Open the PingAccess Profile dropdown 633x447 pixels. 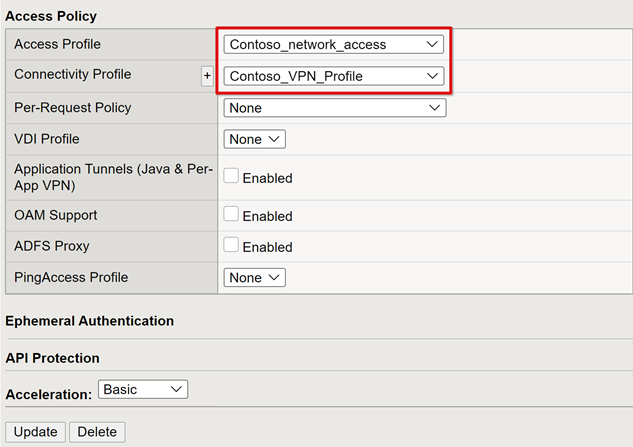pyautogui.click(x=255, y=277)
